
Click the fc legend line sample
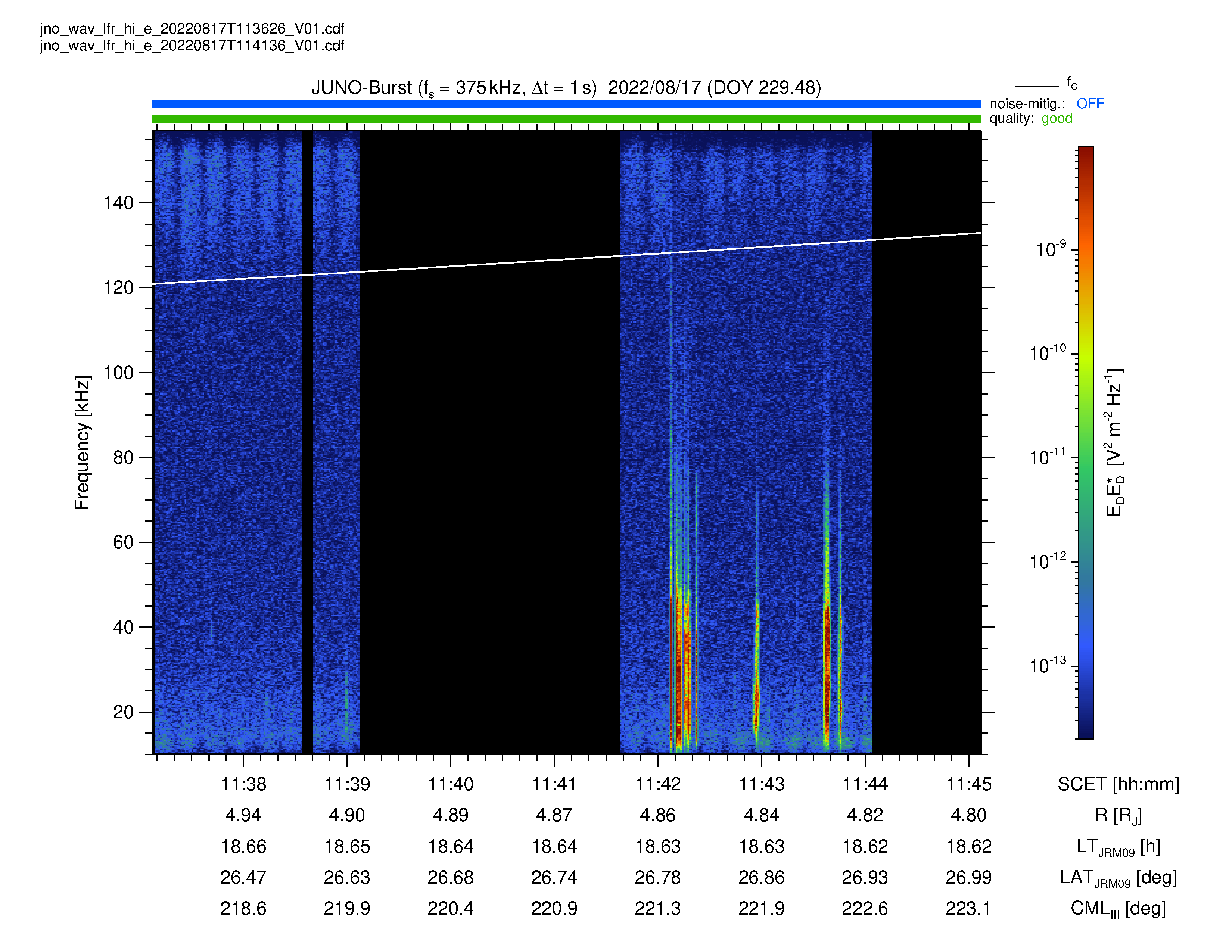coord(1037,86)
